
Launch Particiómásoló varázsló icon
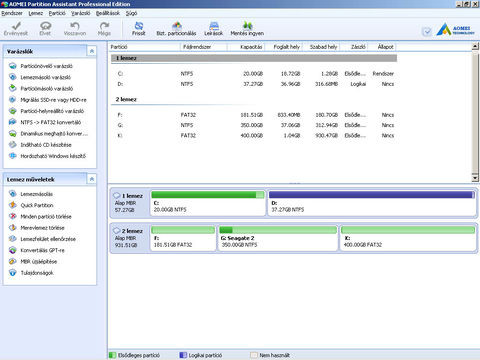pos(13,88)
